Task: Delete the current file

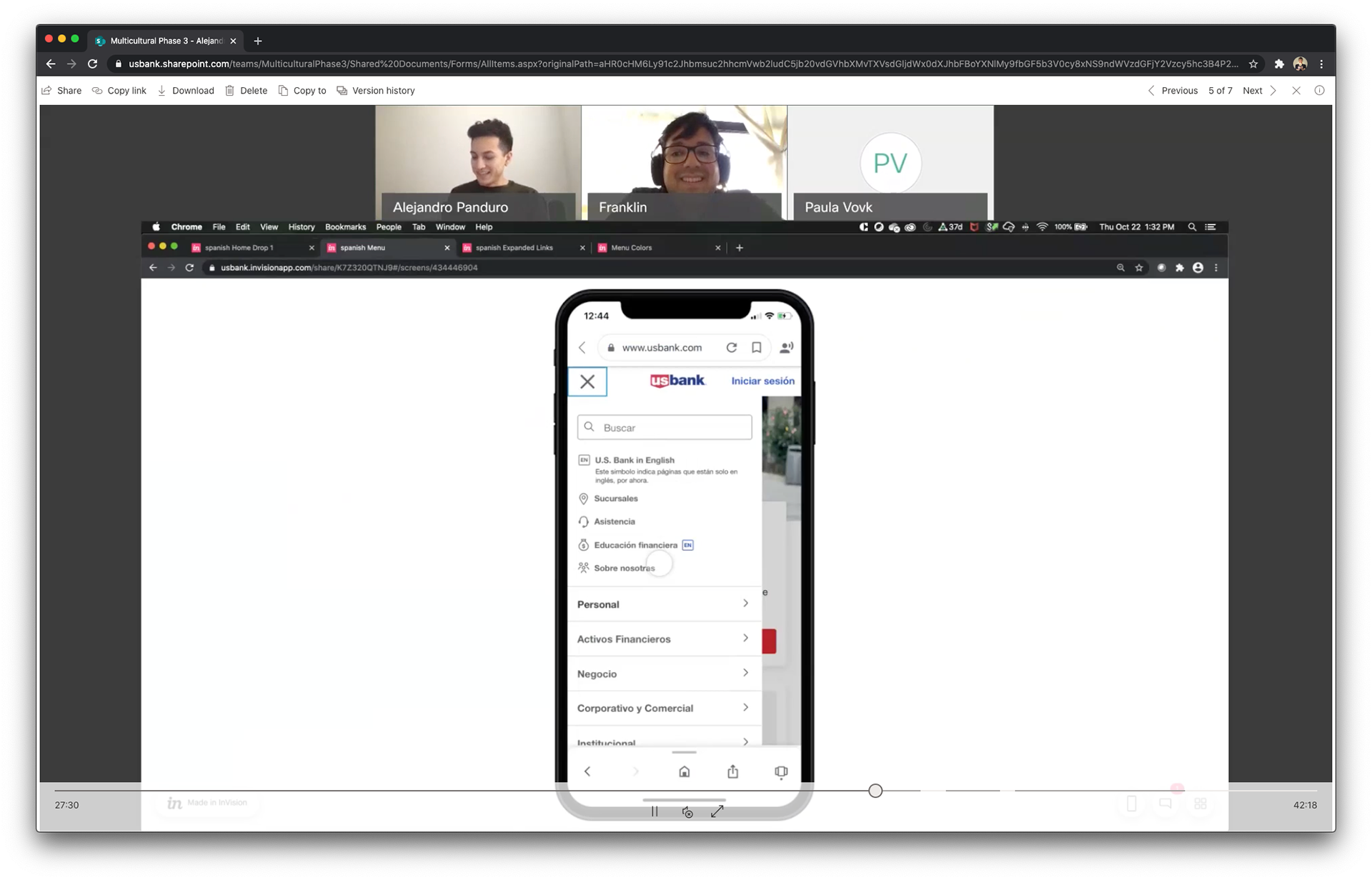Action: tap(247, 91)
